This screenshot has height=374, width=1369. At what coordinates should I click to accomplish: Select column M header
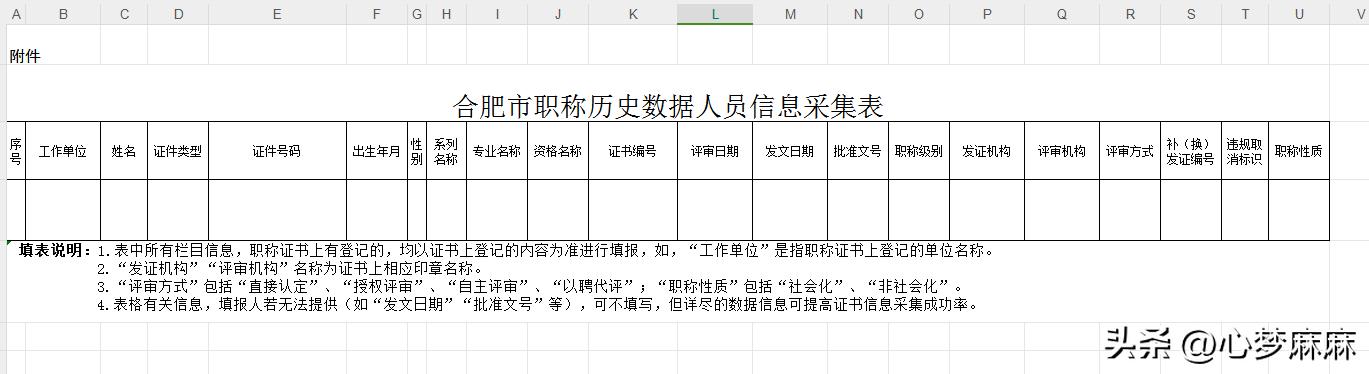[790, 13]
